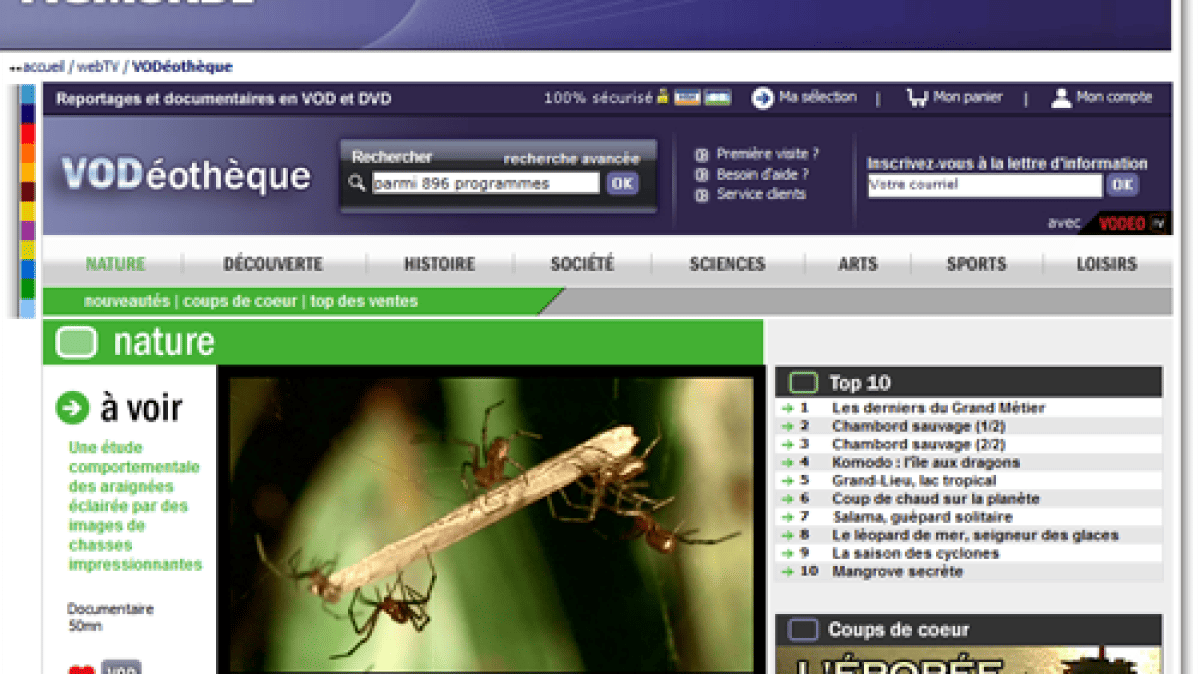Click the VODéothèque breadcrumb link
1200x674 pixels.
pyautogui.click(x=182, y=67)
